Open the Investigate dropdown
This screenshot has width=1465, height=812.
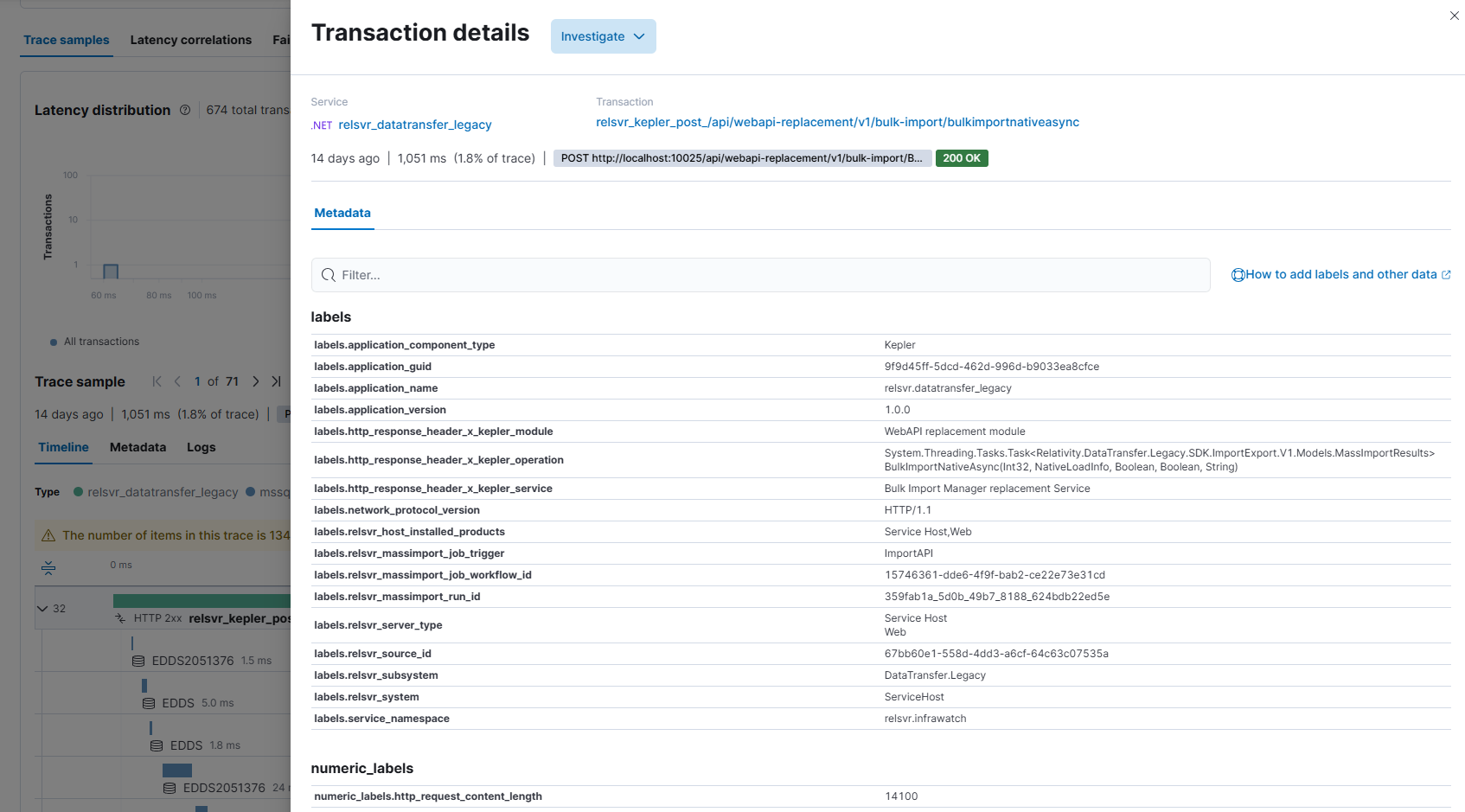pyautogui.click(x=603, y=36)
